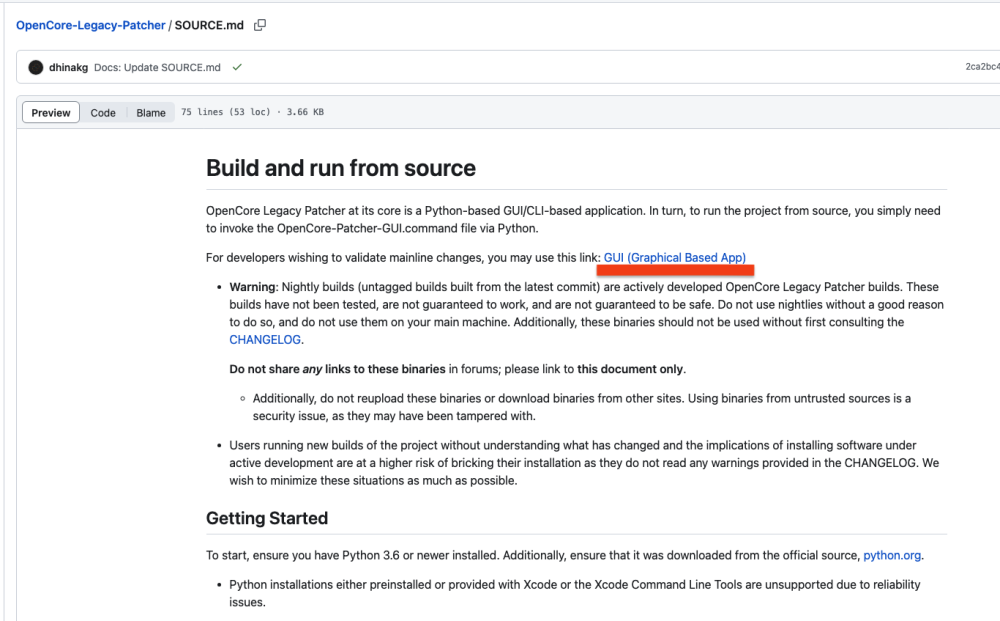This screenshot has height=621, width=1000.
Task: Switch to the Preview tab
Action: 51,112
